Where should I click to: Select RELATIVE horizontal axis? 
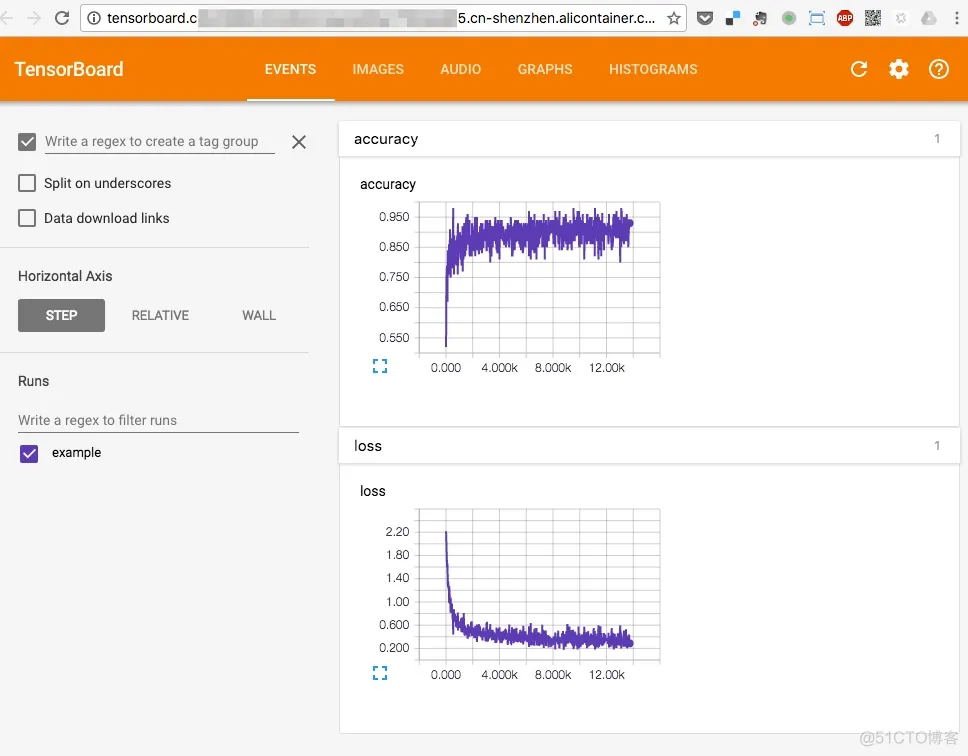coord(160,315)
